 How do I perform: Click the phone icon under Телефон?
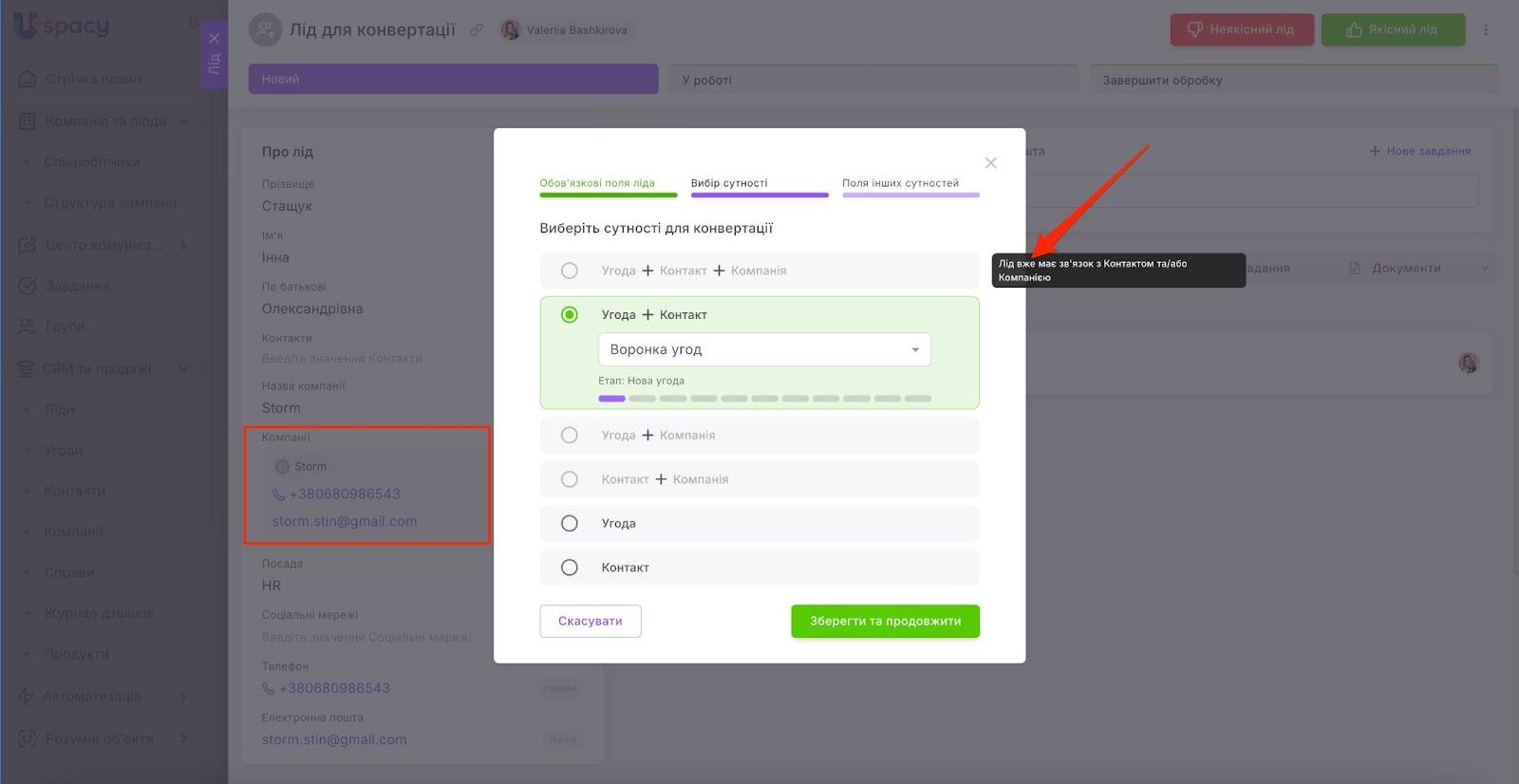[269, 689]
